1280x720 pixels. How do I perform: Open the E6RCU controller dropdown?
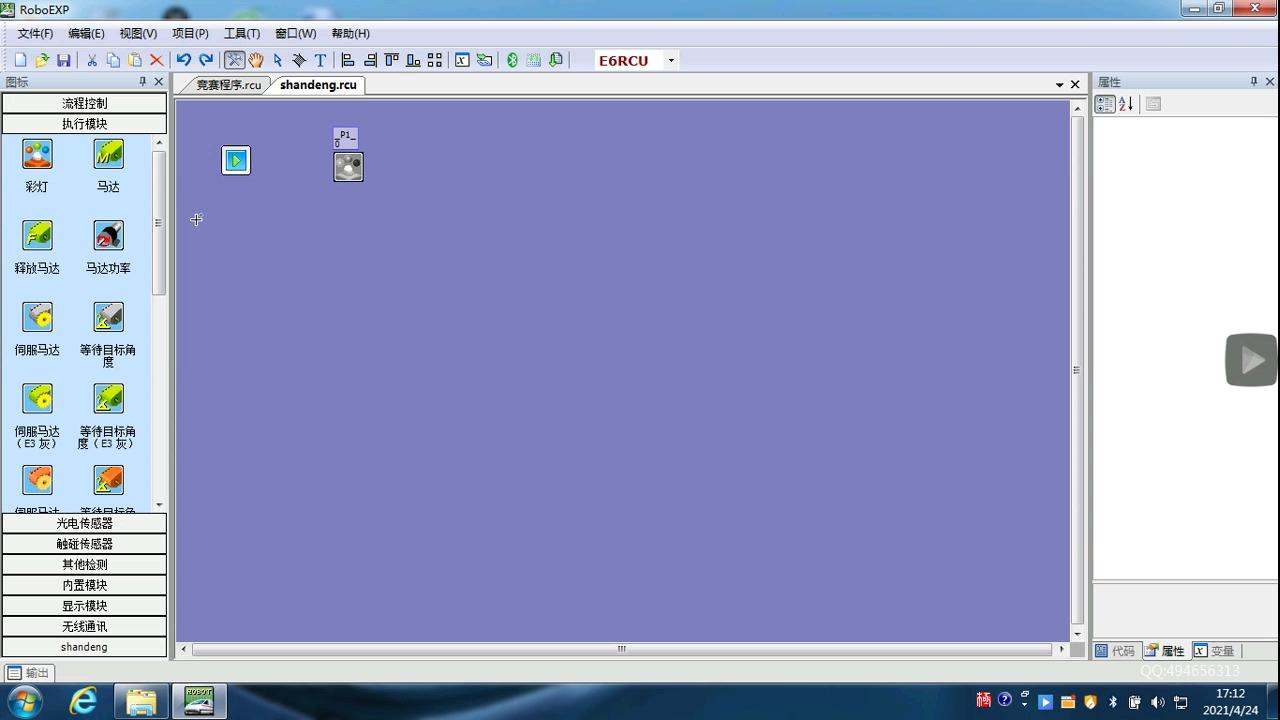[x=671, y=60]
